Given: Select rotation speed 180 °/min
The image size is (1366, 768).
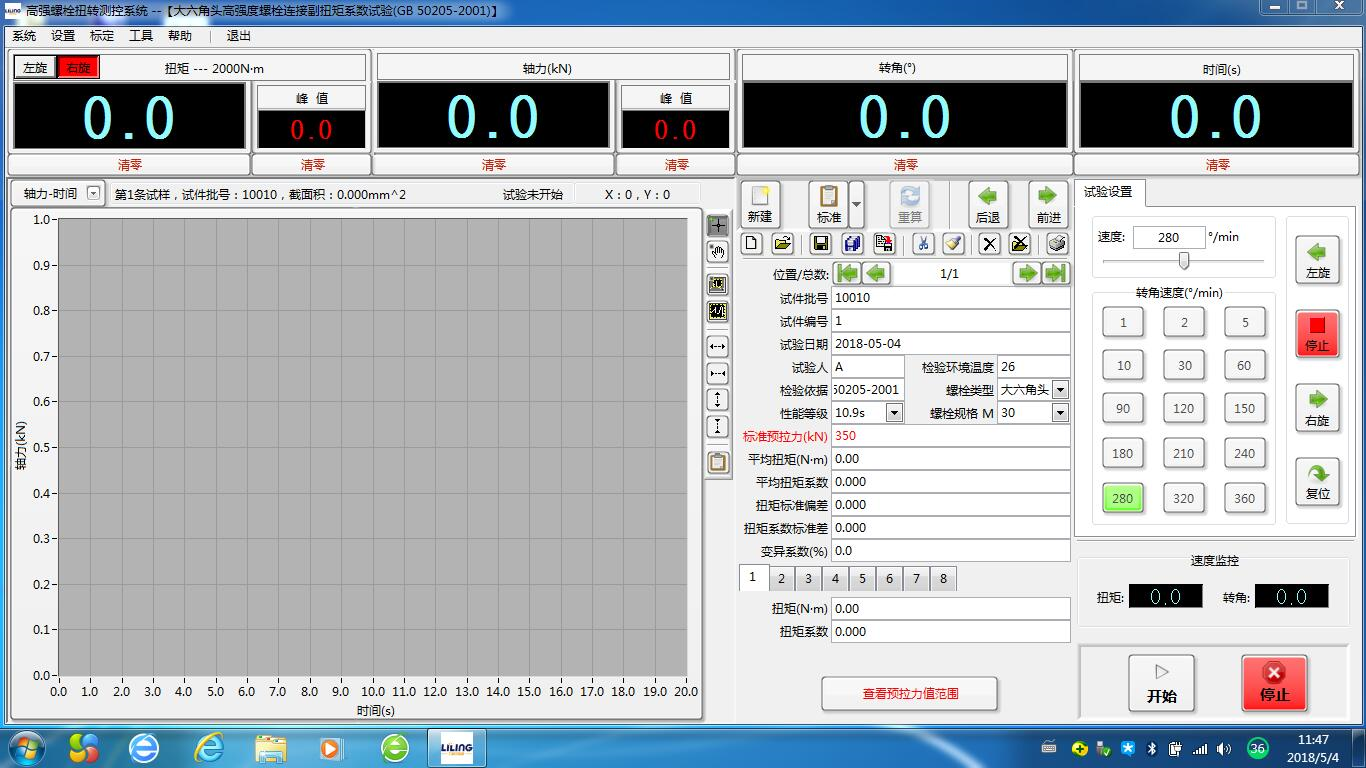Looking at the screenshot, I should 1123,453.
